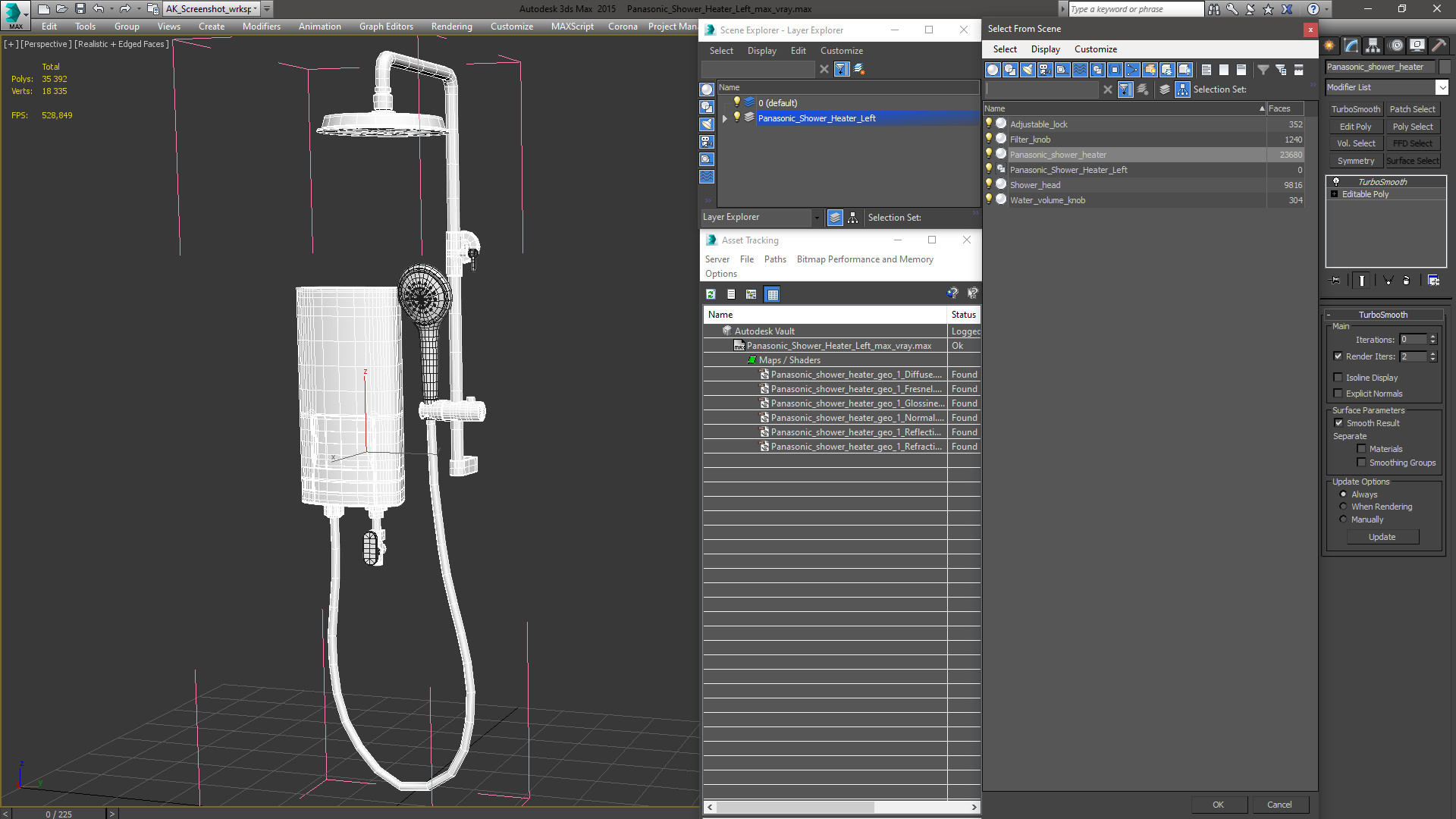Toggle Show End Result icon below modifier stack
1456x819 pixels.
click(1362, 281)
